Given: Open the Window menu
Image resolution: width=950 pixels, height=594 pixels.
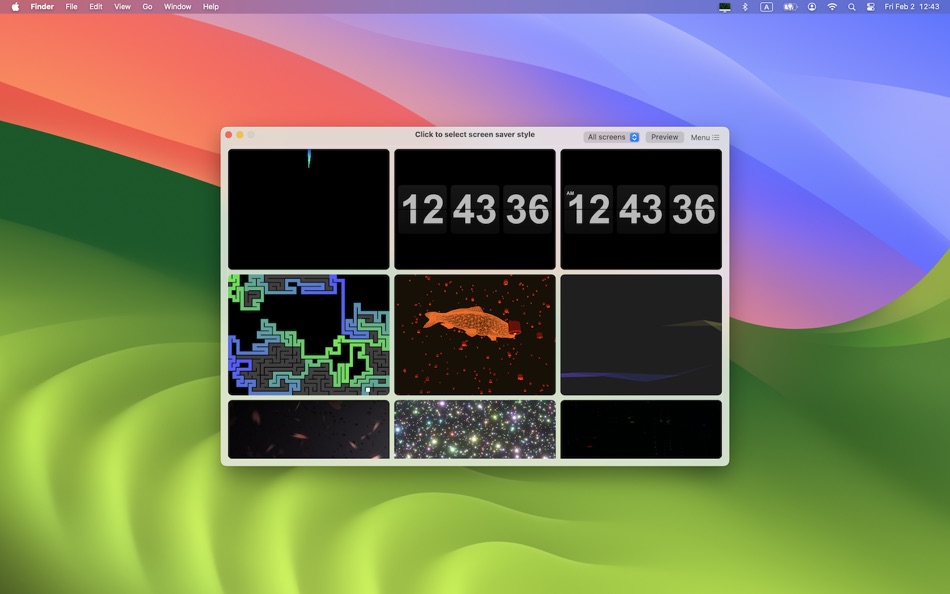Looking at the screenshot, I should click(x=178, y=7).
